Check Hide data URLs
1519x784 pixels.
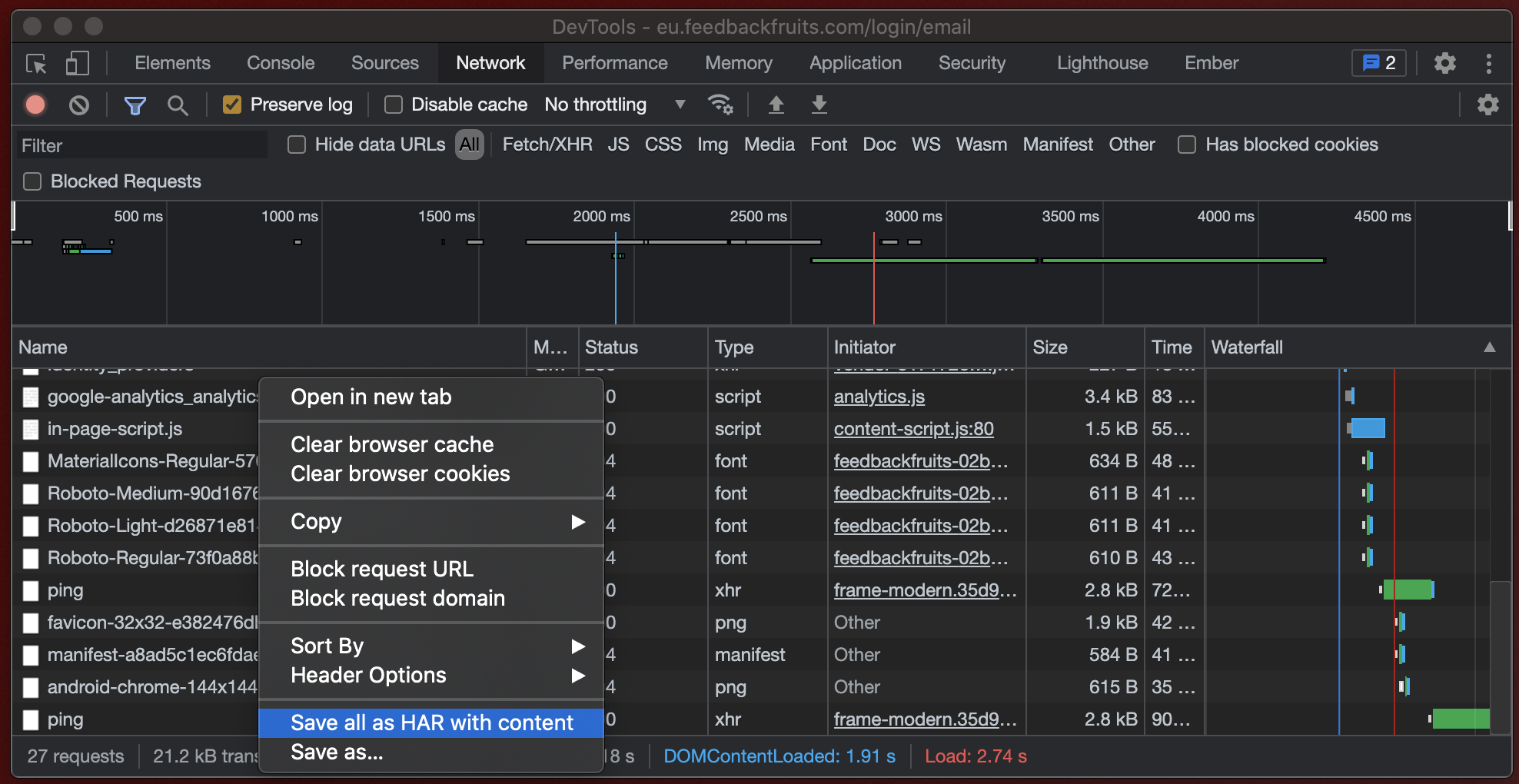pos(297,145)
